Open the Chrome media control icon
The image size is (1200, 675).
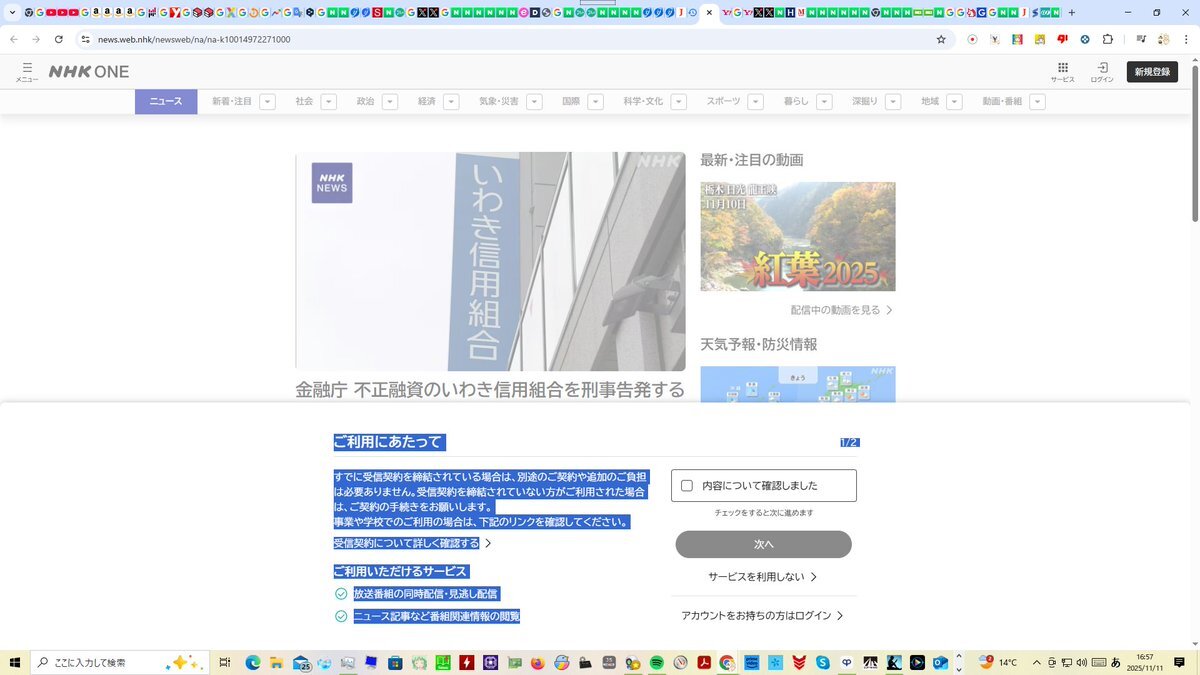coord(1140,39)
